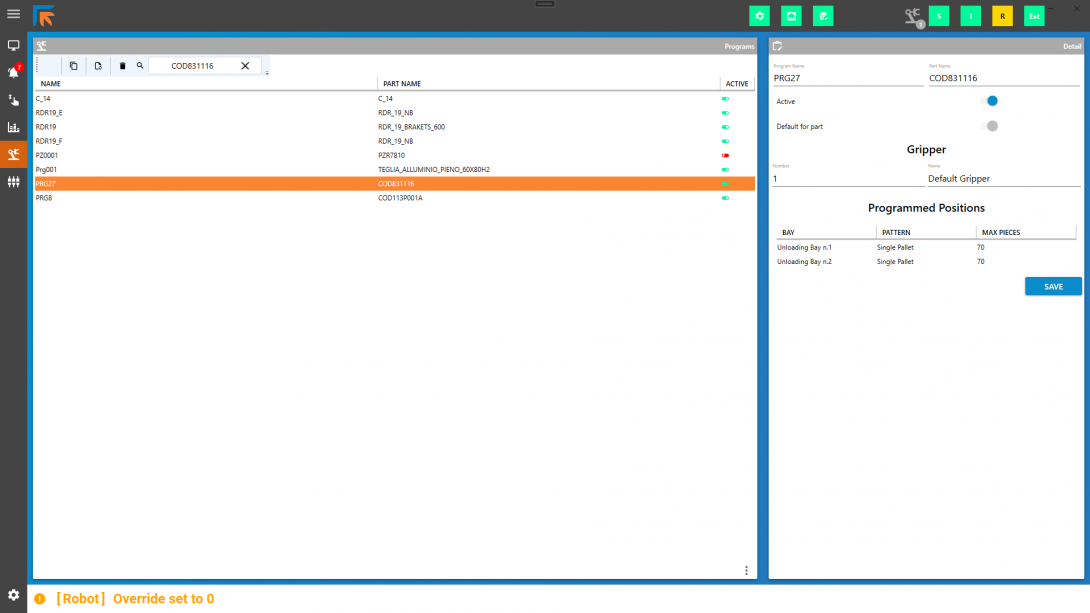Toggle the Default for part switch

point(992,126)
